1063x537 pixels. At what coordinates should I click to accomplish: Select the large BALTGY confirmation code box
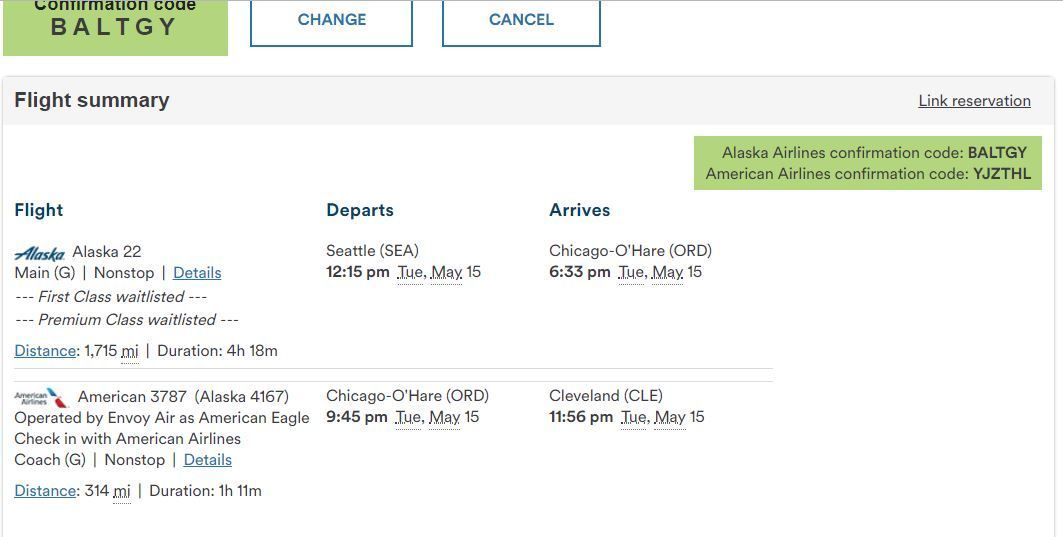115,26
